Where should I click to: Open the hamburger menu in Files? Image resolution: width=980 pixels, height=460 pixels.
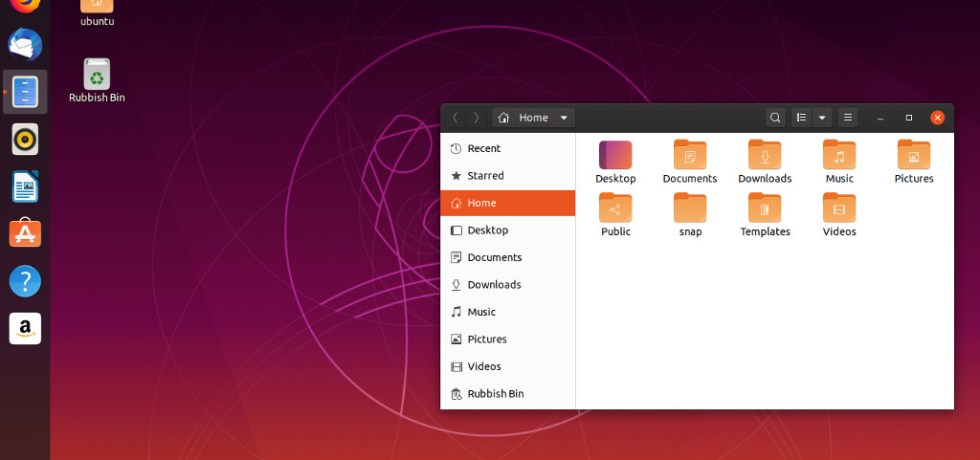848,118
